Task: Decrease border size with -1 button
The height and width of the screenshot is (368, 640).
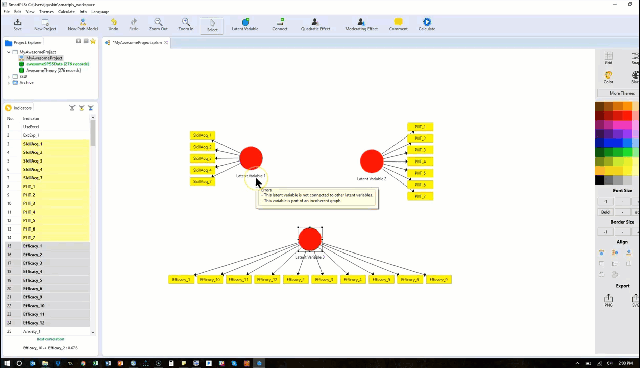Action: [x=606, y=232]
